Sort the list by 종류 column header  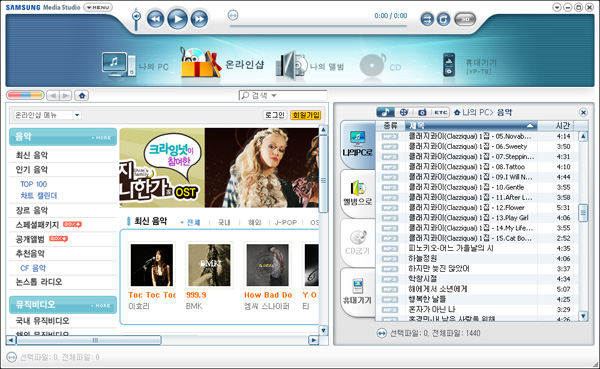coord(390,126)
